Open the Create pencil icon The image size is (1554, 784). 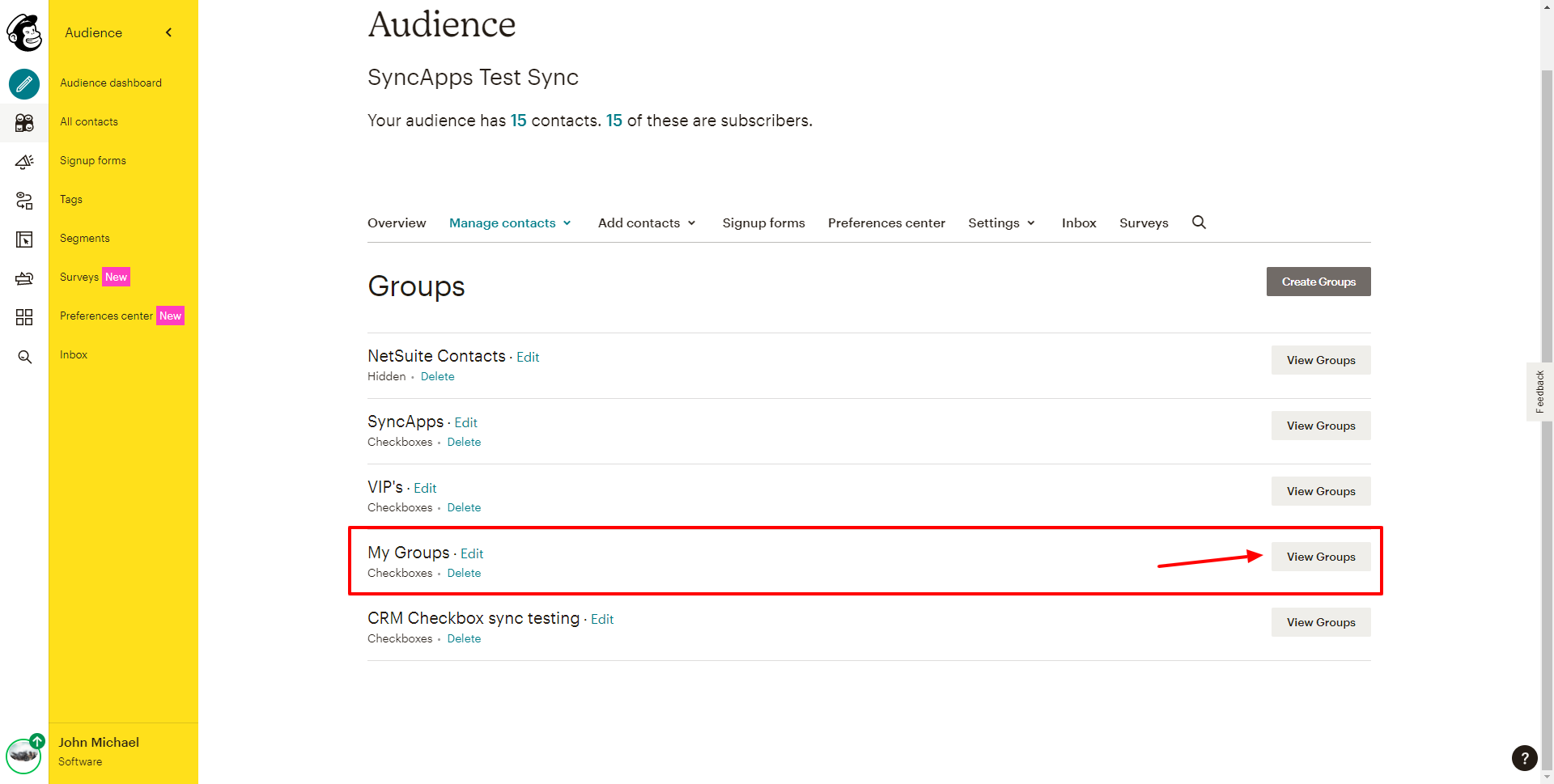(24, 83)
